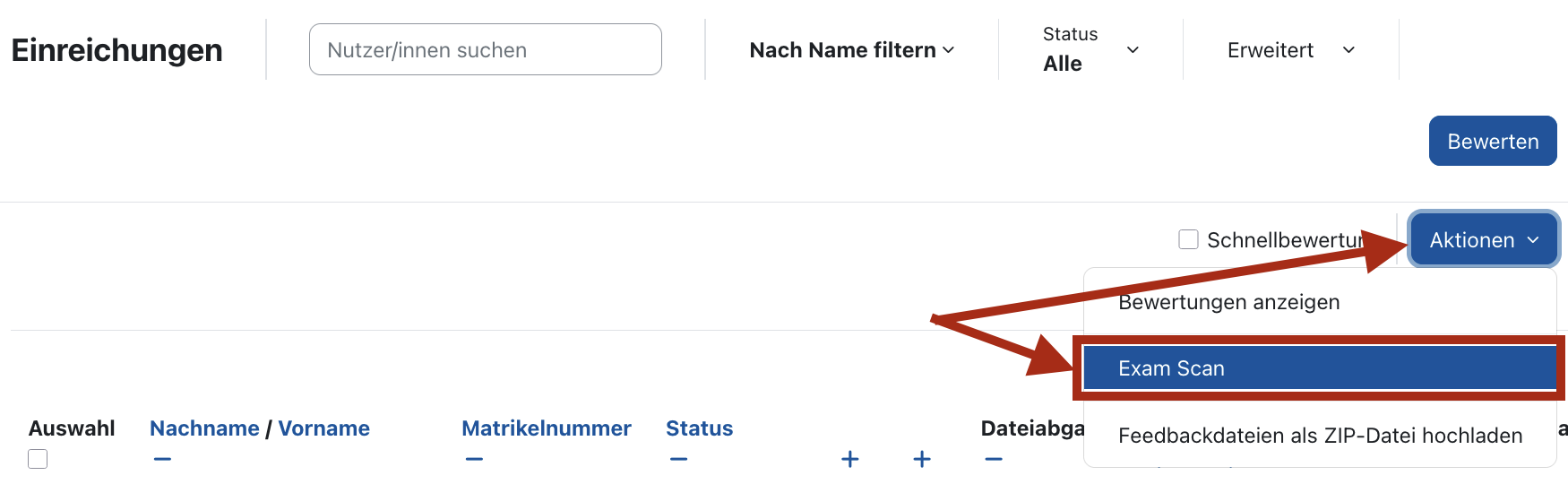Click the Matrikelnummer column header link

point(546,428)
